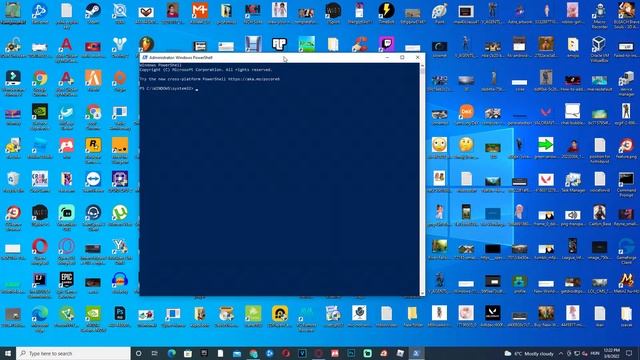This screenshot has height=360, width=640.
Task: Open Microsoft Edge from the taskbar
Action: [x=171, y=353]
